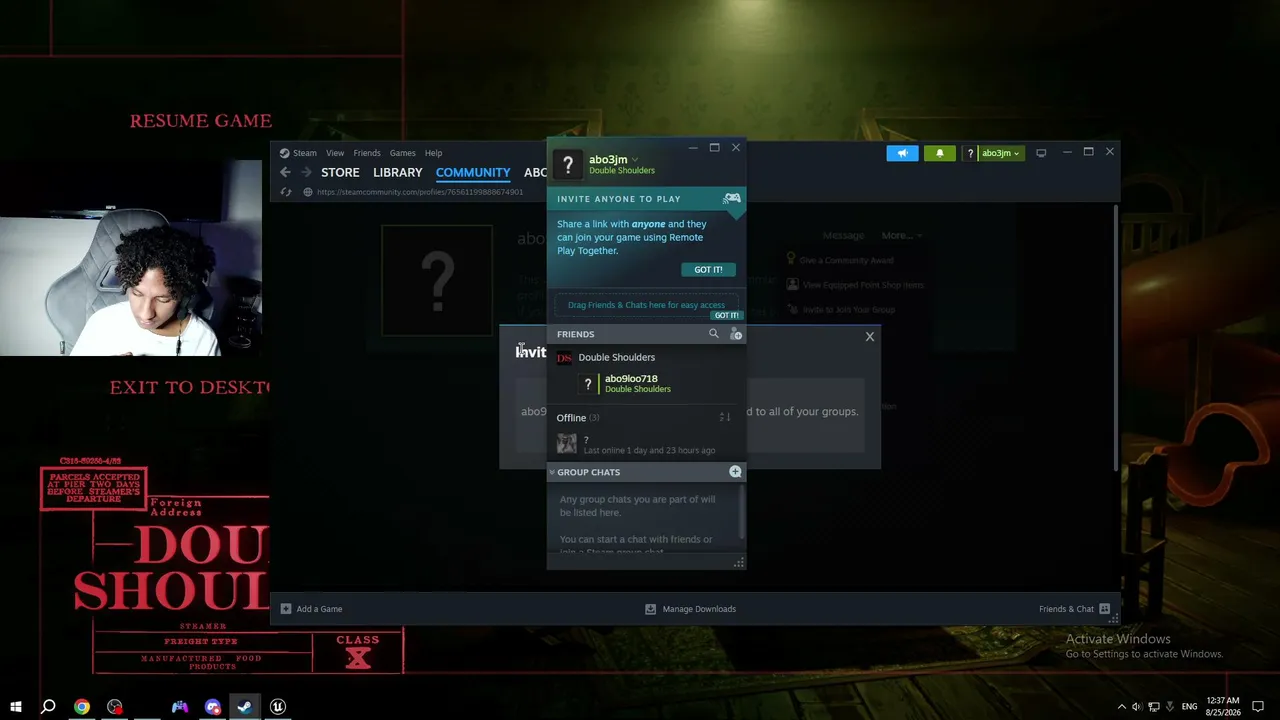
Task: Click the offline friend's avatar picture
Action: pos(567,443)
